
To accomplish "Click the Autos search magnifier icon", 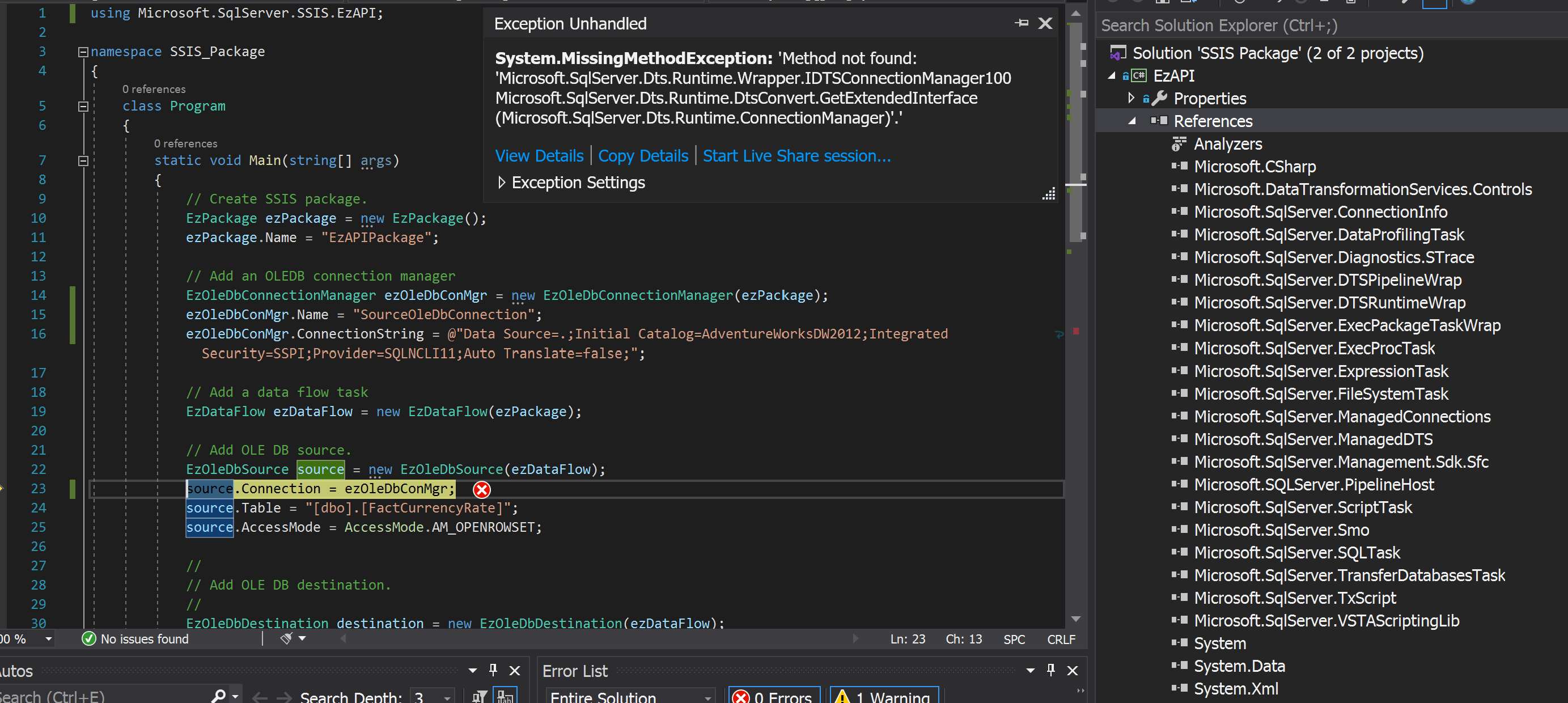I will (218, 695).
